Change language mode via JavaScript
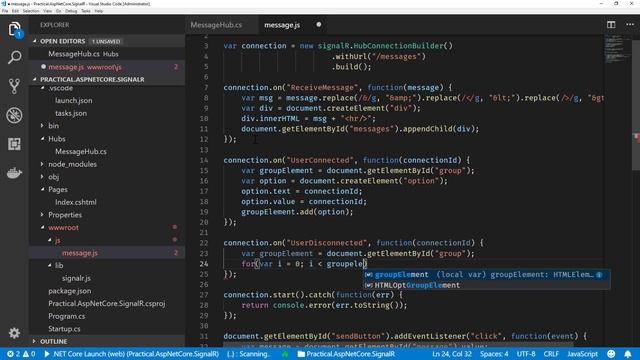The width and height of the screenshot is (640, 360). (582, 354)
